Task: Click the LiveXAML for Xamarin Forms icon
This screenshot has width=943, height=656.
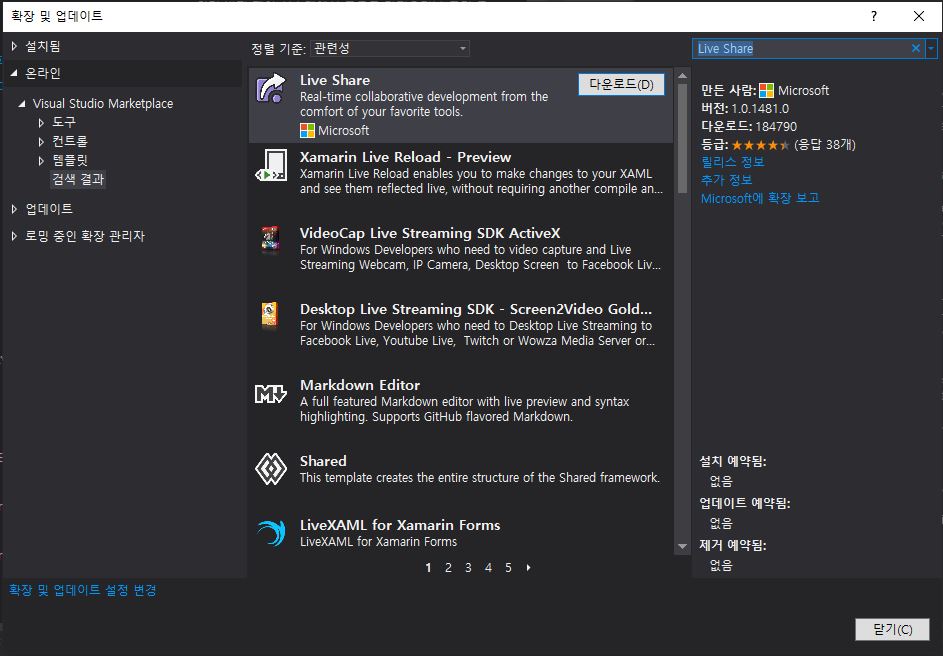Action: [271, 532]
